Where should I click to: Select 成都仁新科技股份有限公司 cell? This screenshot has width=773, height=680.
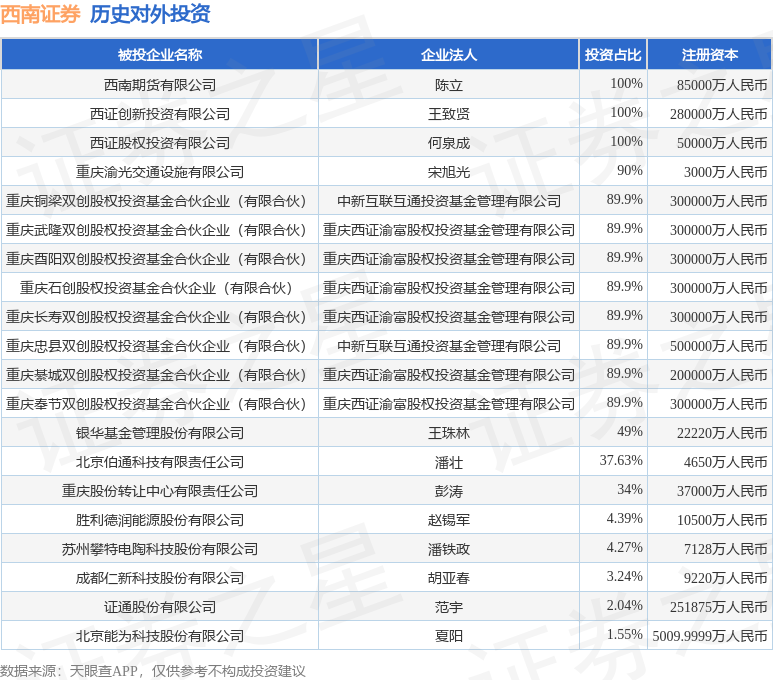click(160, 578)
